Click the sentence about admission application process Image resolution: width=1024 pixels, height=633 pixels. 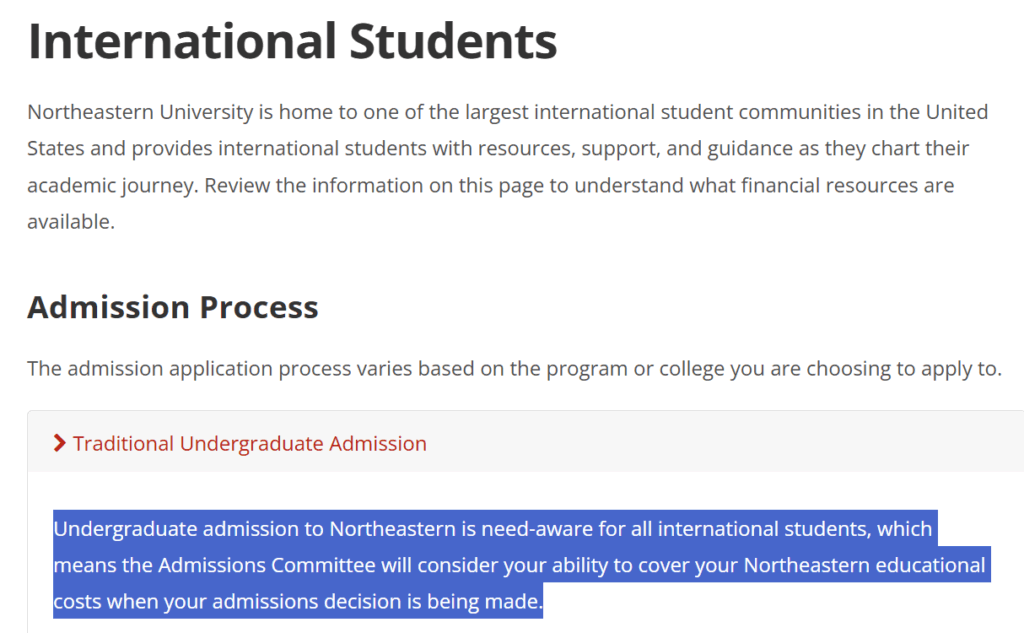514,368
